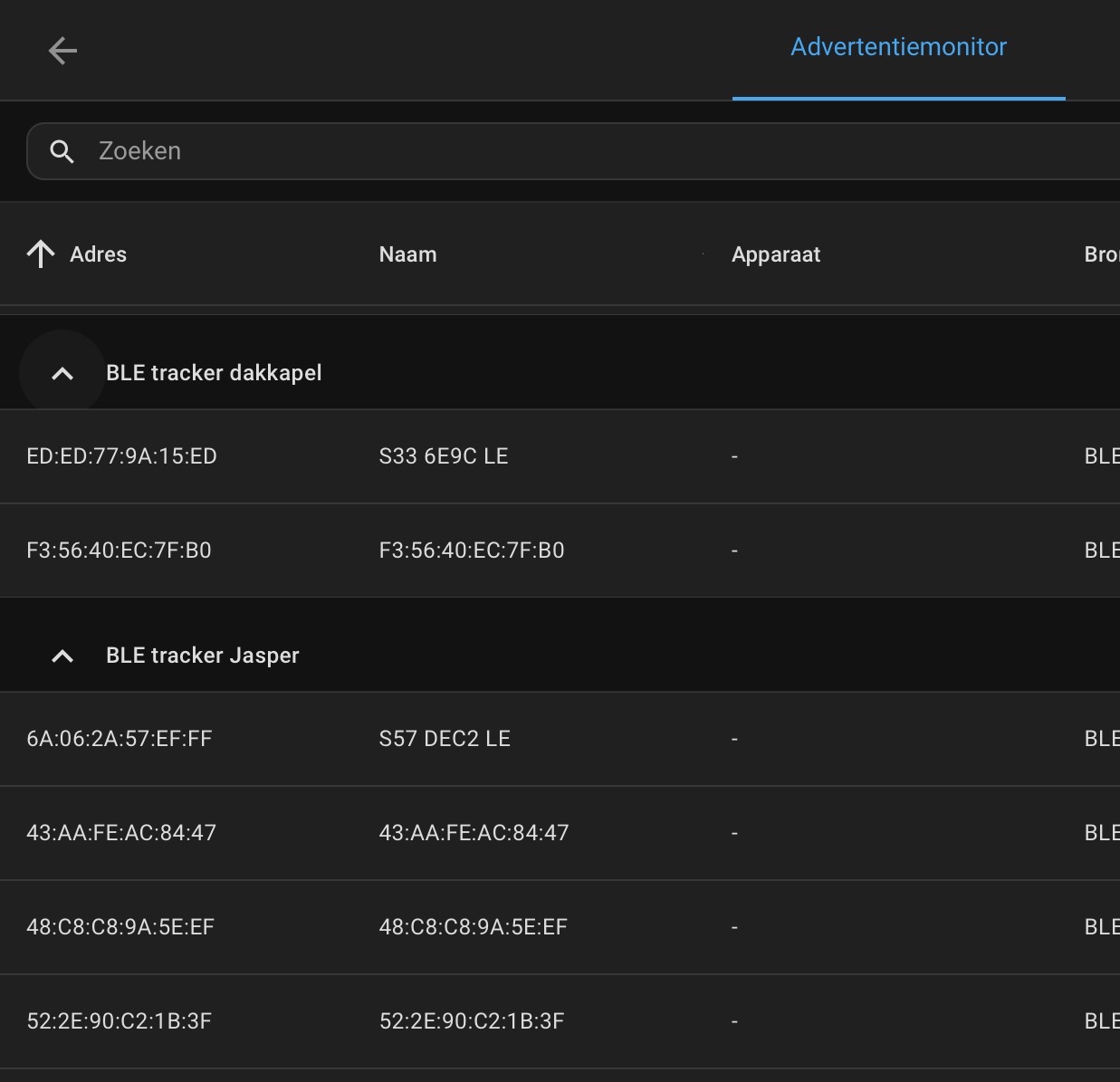This screenshot has height=1082, width=1120.
Task: Select the S33 6E9C LE device name
Action: pyautogui.click(x=444, y=456)
